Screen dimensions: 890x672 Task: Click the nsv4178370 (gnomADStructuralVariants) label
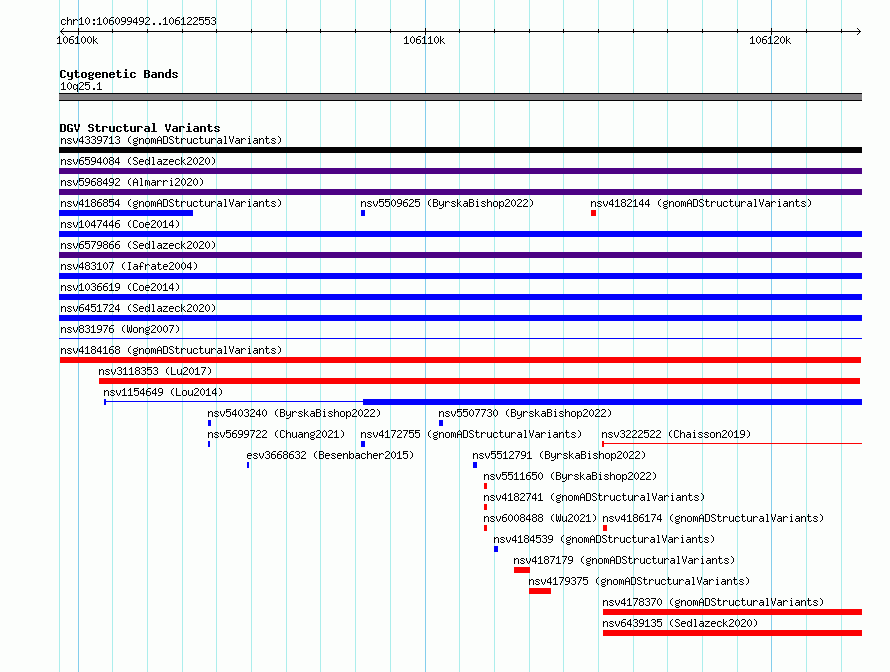pyautogui.click(x=713, y=602)
